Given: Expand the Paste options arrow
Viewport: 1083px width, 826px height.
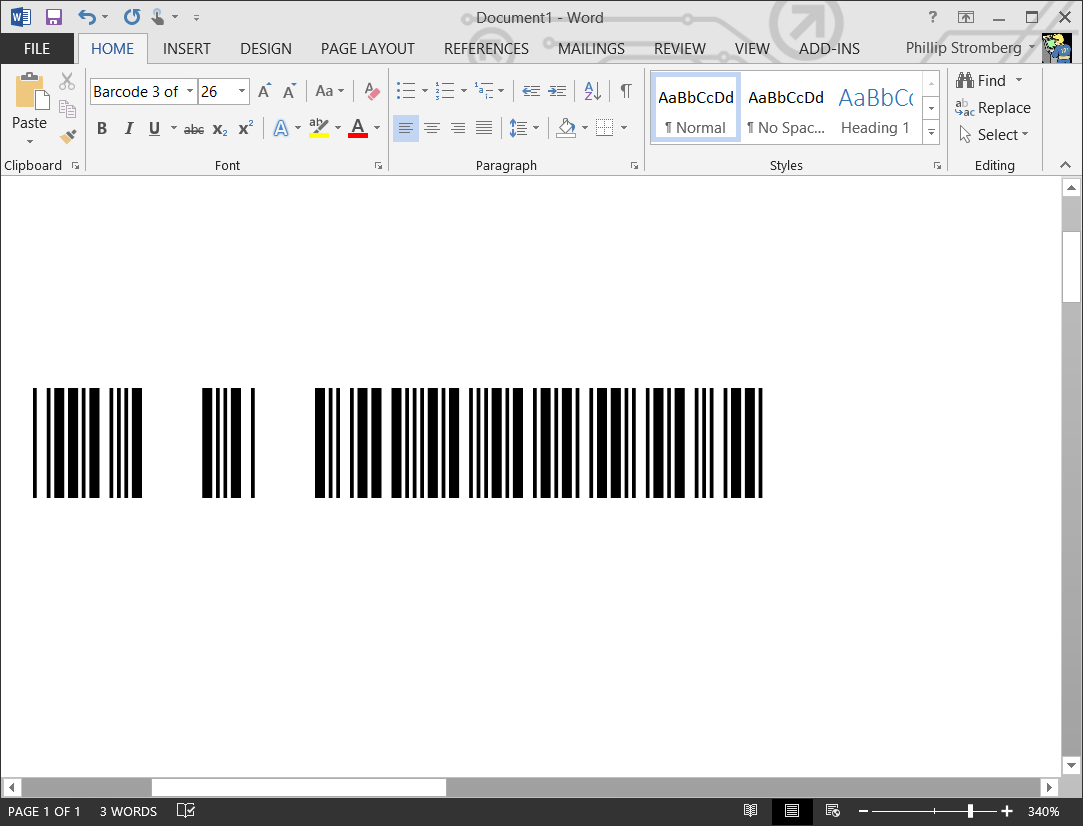Looking at the screenshot, I should pos(30,142).
